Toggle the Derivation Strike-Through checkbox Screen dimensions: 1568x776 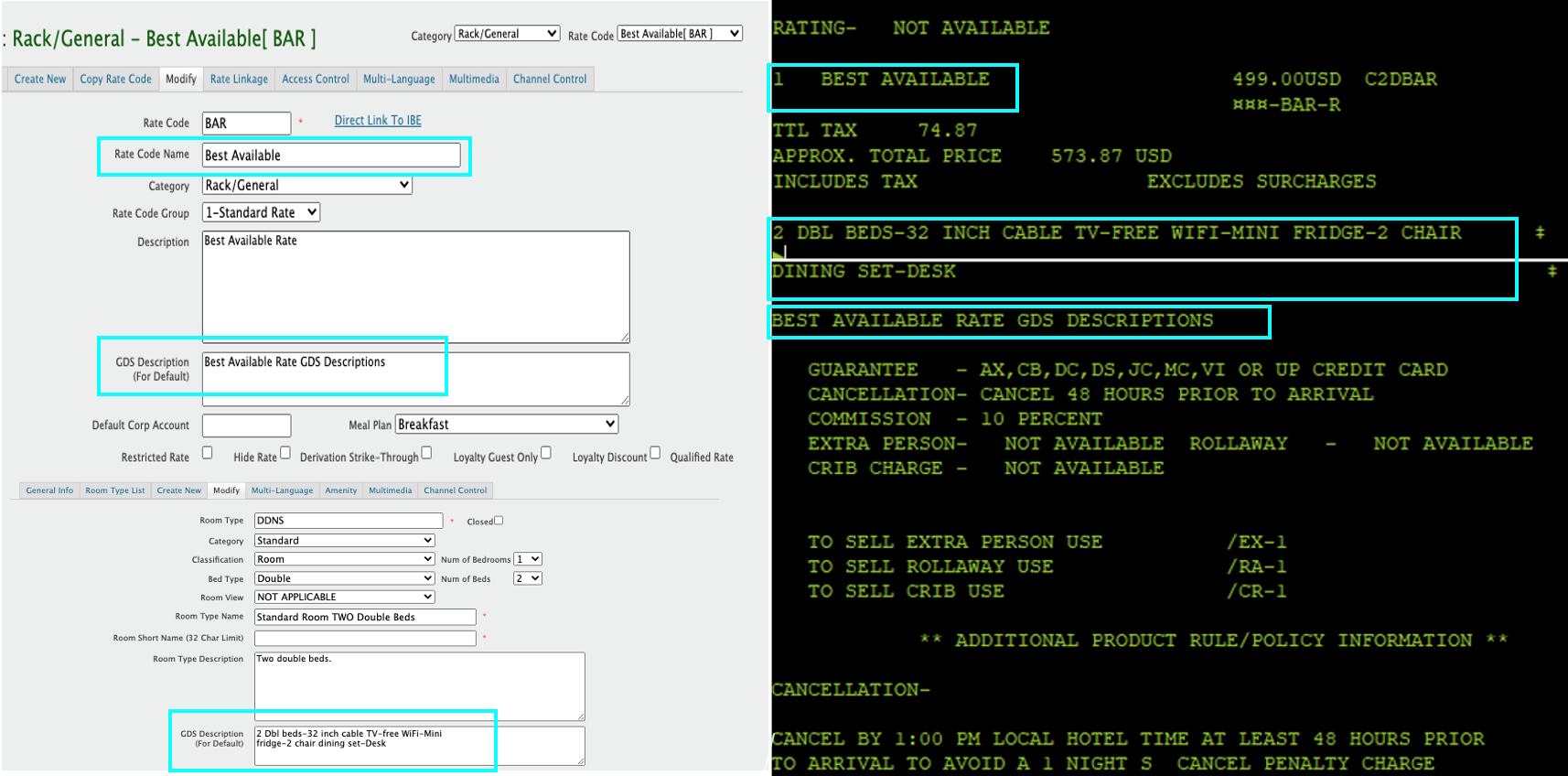point(426,452)
